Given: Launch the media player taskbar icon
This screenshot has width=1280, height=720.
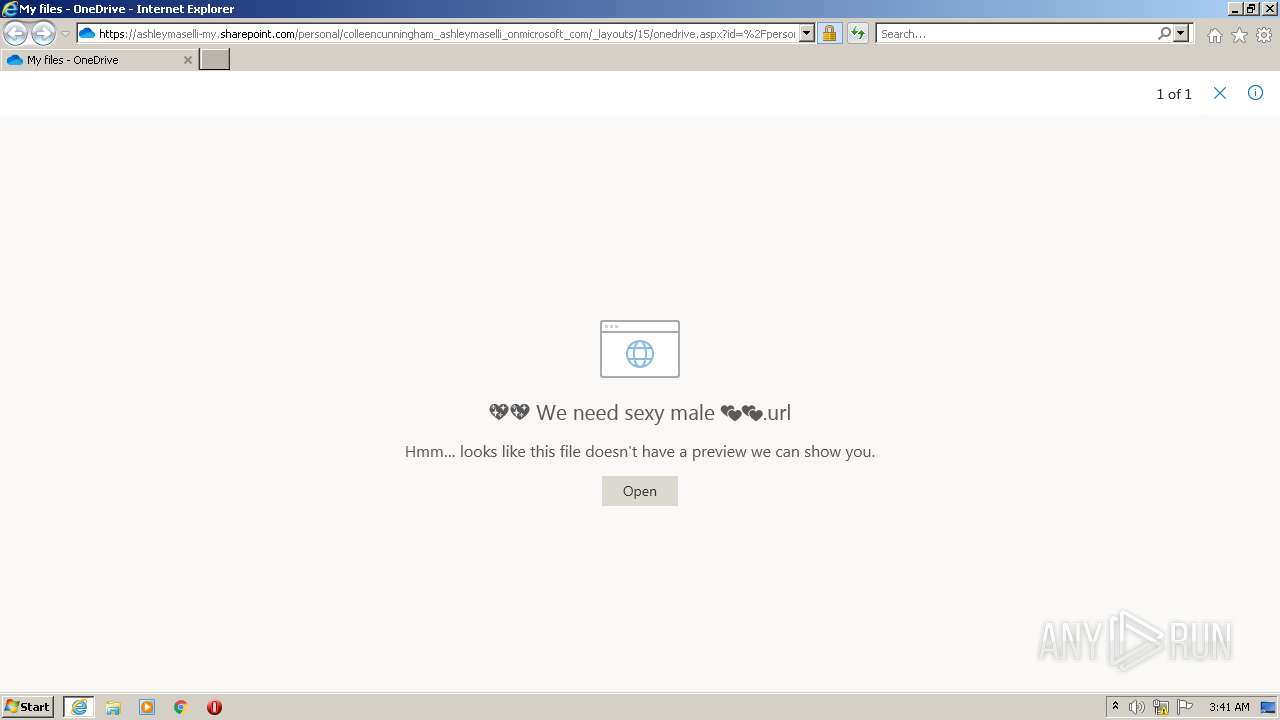Looking at the screenshot, I should pos(147,707).
